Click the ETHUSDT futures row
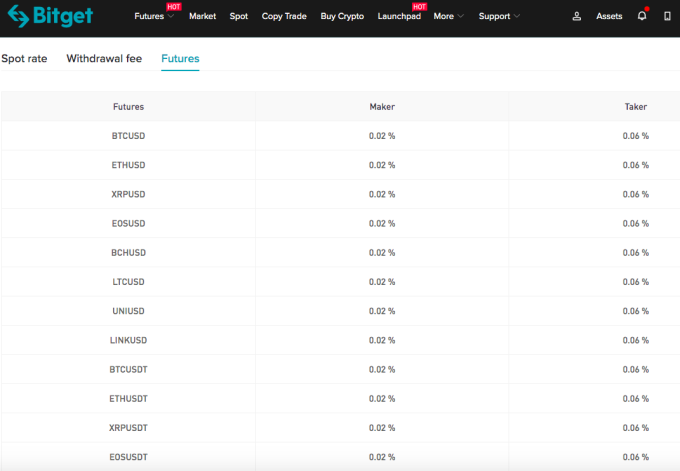680x471 pixels. [x=340, y=399]
